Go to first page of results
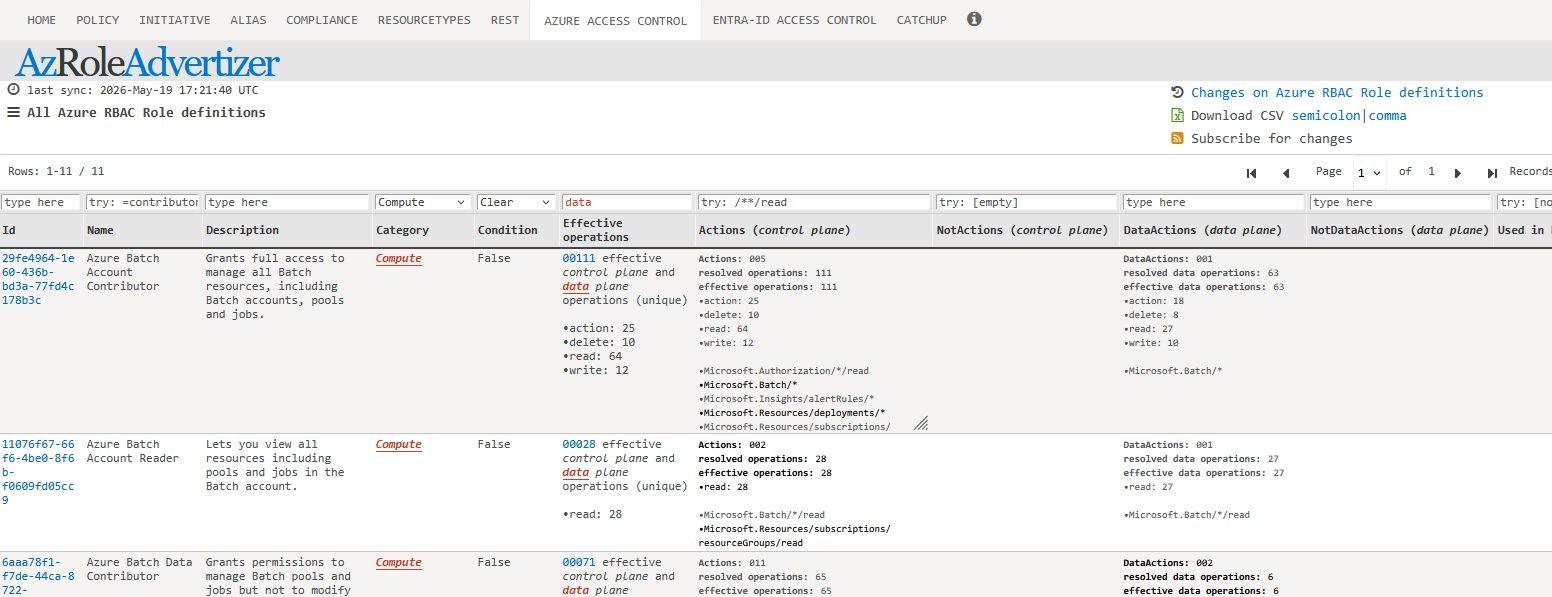The width and height of the screenshot is (1552, 597). 1251,173
